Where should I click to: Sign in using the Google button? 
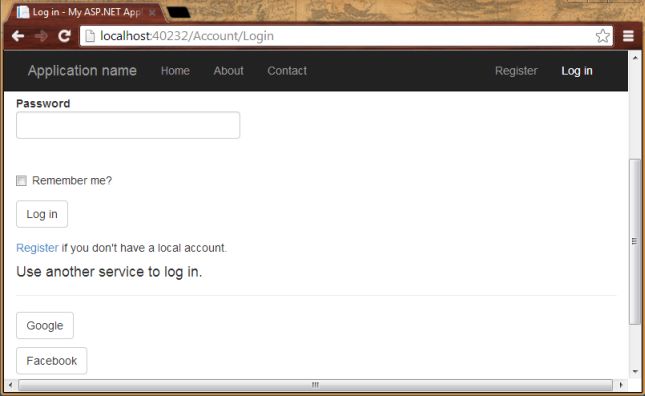coord(45,325)
